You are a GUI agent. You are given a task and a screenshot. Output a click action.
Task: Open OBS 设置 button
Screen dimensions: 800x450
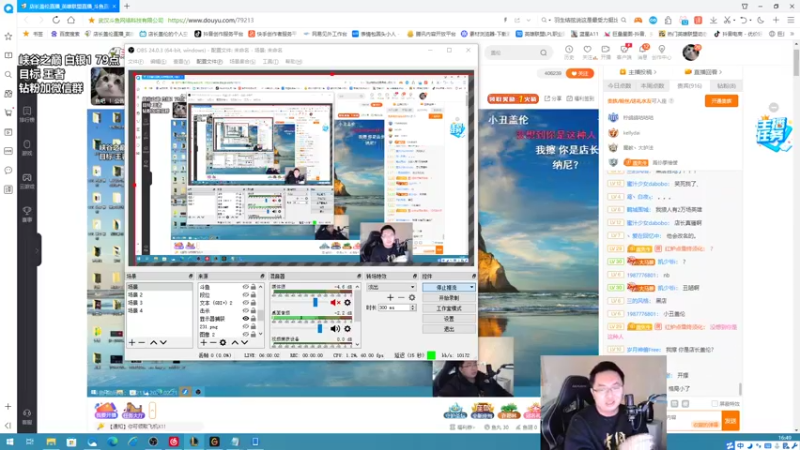[x=449, y=319]
